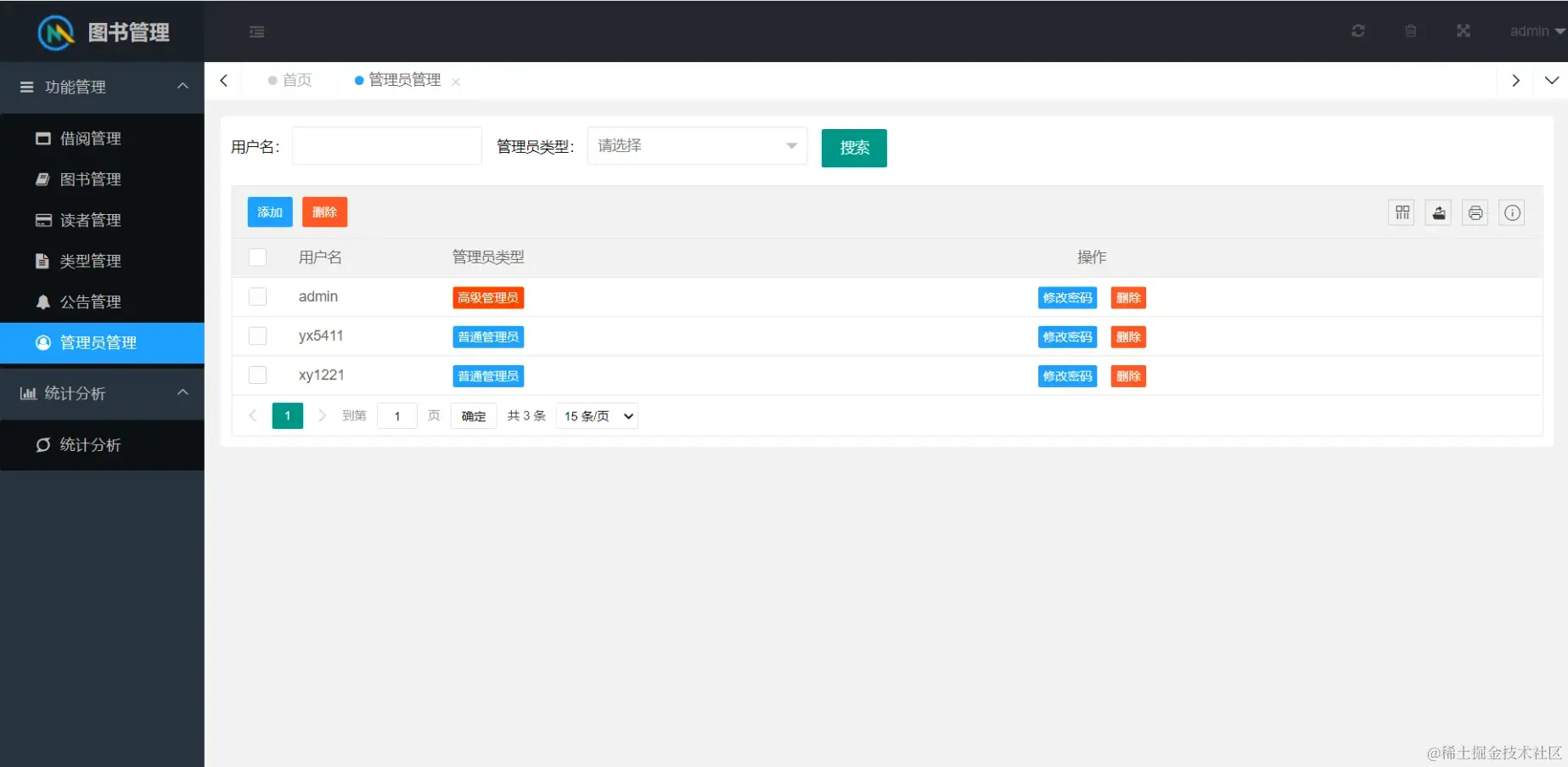Switch to the 首页 tab
This screenshot has height=767, width=1568.
tap(290, 80)
